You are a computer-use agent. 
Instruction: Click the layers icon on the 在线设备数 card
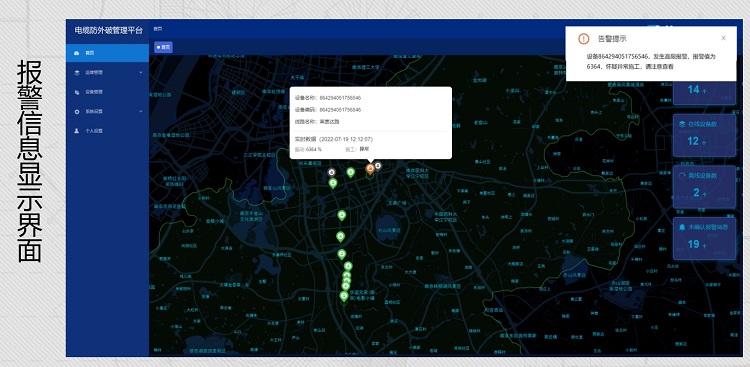[x=682, y=124]
